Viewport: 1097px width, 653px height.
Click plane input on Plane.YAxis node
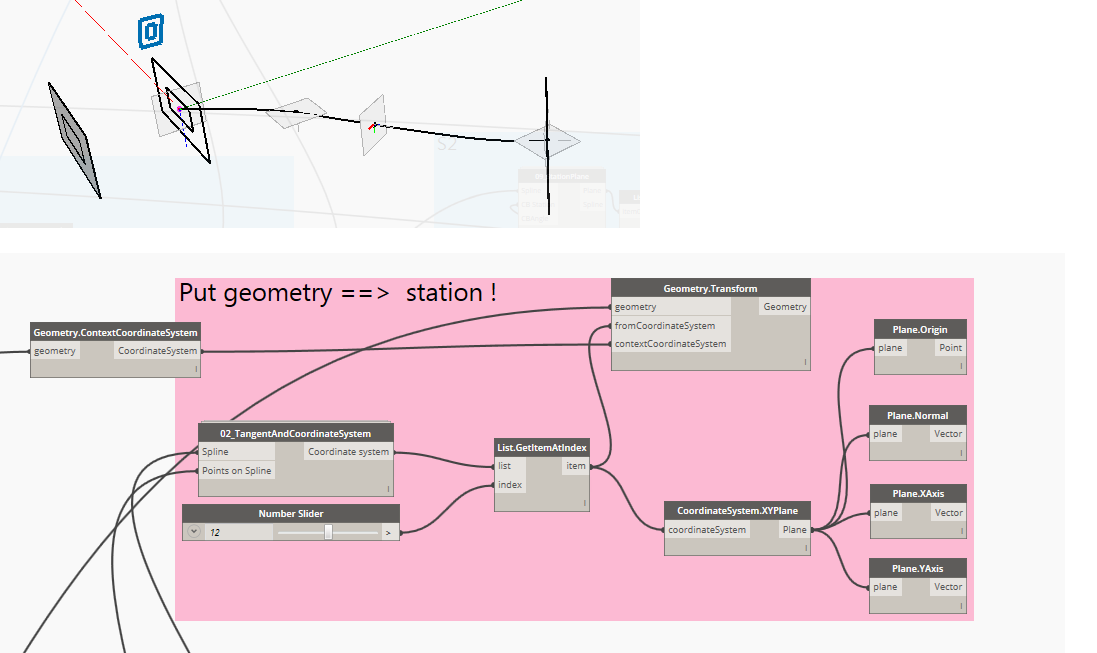885,587
